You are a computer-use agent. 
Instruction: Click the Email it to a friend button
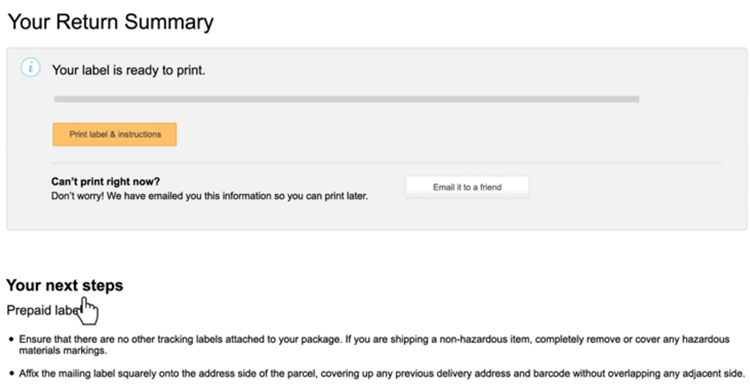467,187
